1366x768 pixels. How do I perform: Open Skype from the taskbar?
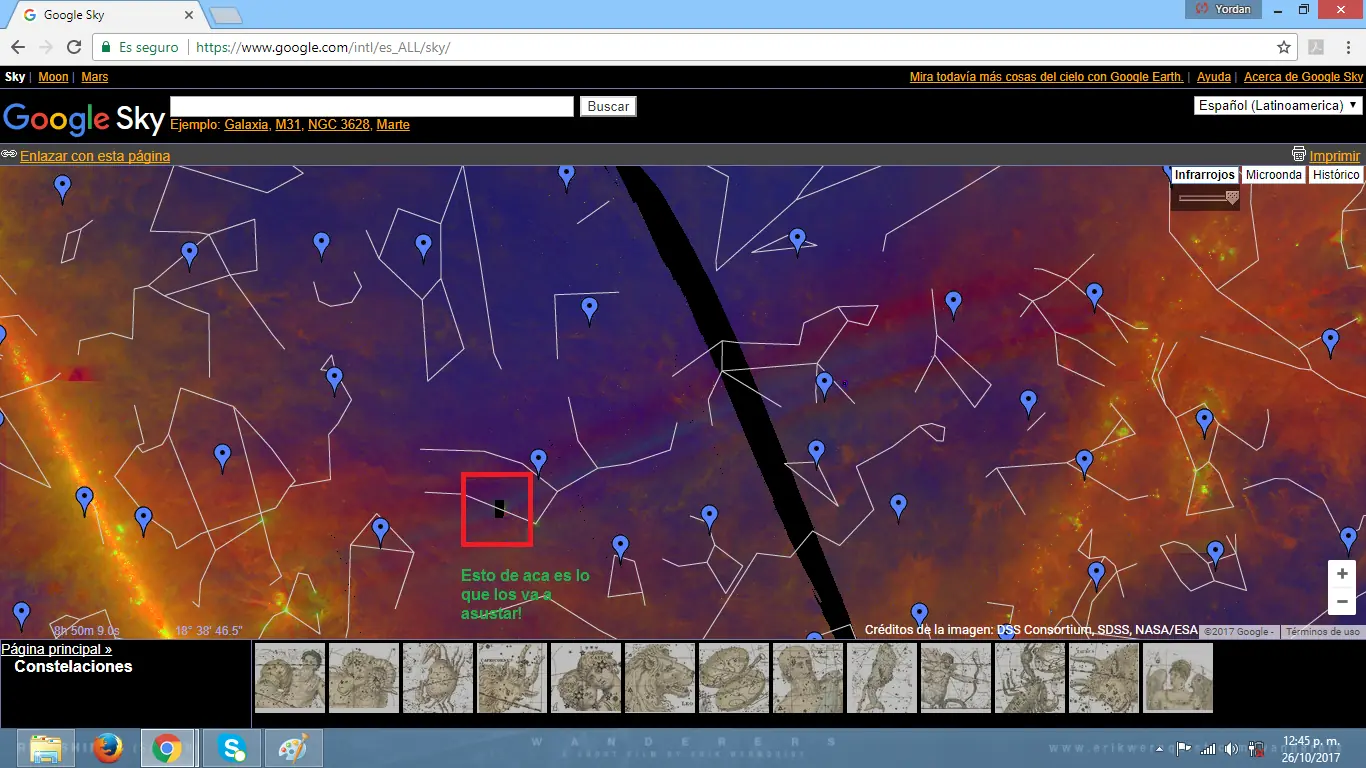[233, 748]
